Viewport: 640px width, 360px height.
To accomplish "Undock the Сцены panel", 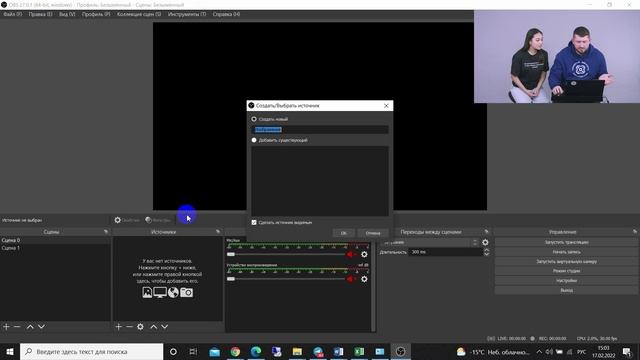I will click(x=106, y=232).
